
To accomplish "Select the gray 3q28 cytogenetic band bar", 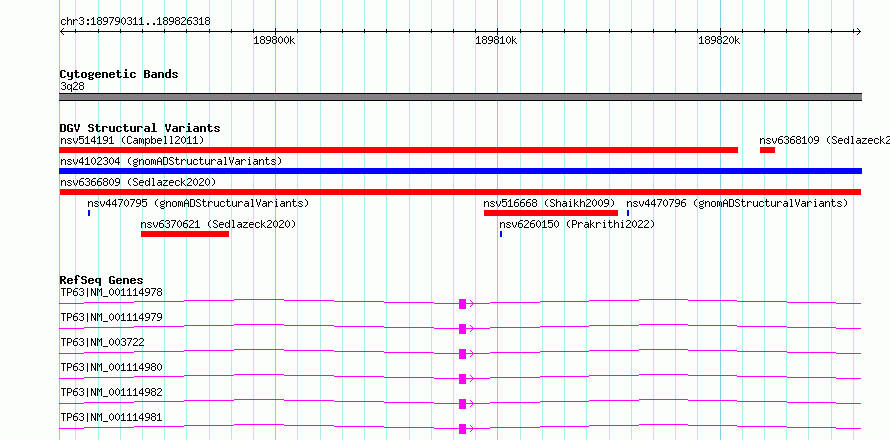I will [460, 97].
